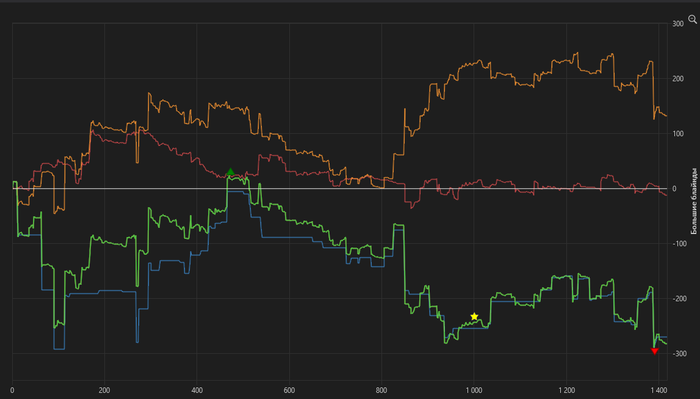Click the 'Большие блайнды' axis title

694,201
